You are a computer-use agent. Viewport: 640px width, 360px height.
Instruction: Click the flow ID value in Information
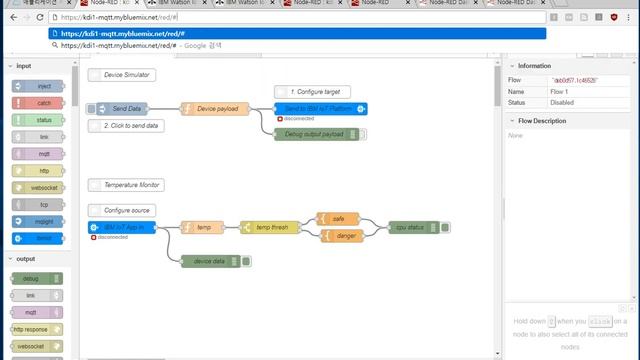pos(574,80)
